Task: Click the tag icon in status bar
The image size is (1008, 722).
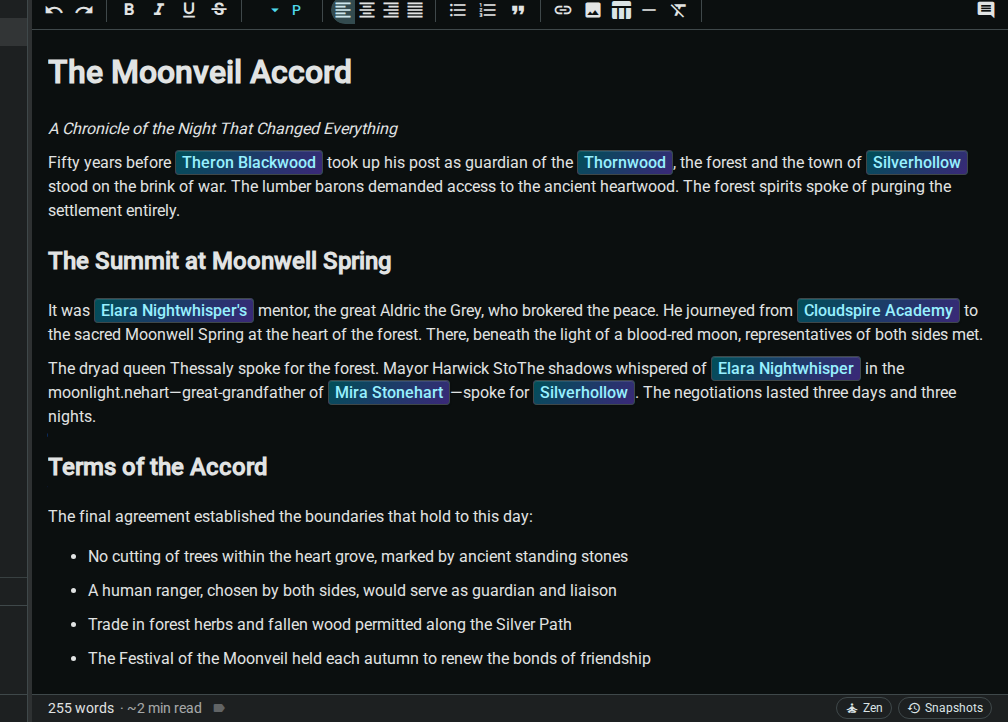Action: (x=219, y=708)
